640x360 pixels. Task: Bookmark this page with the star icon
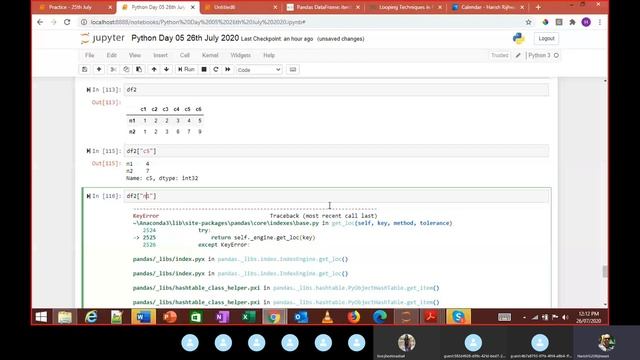(x=528, y=22)
